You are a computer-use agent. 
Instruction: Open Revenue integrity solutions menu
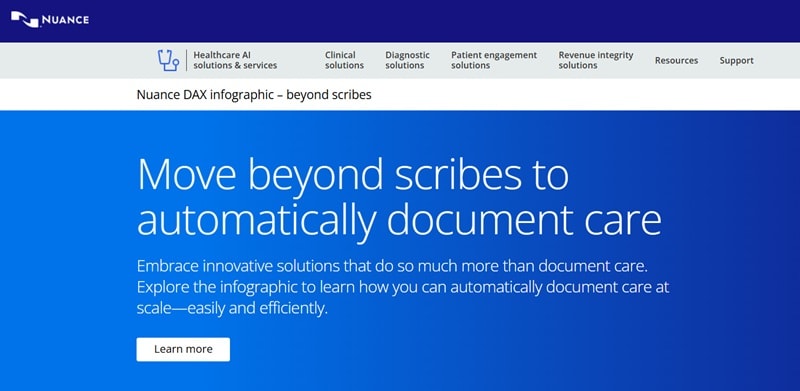click(x=595, y=60)
